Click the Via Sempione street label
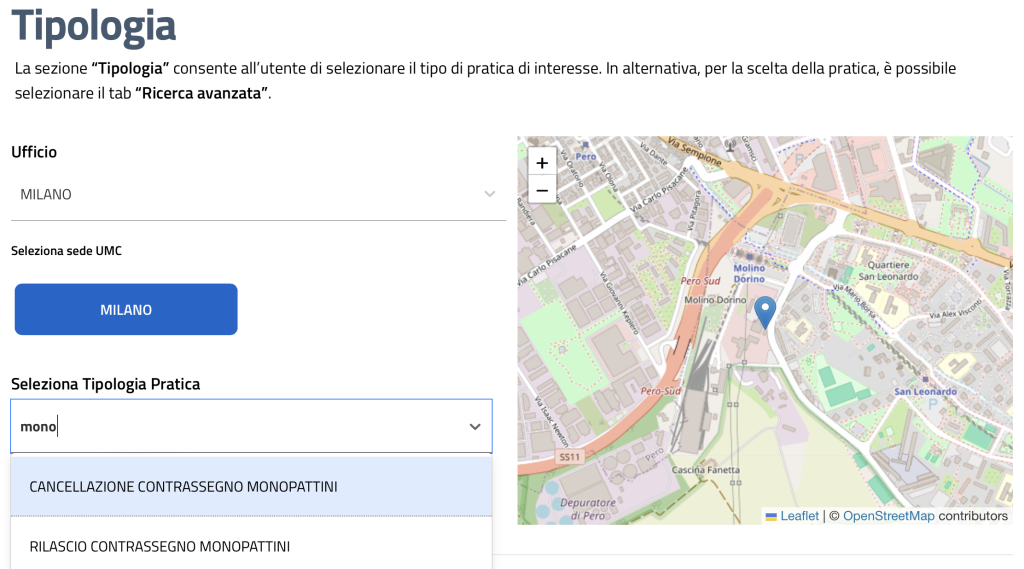1024x569 pixels. click(x=694, y=151)
